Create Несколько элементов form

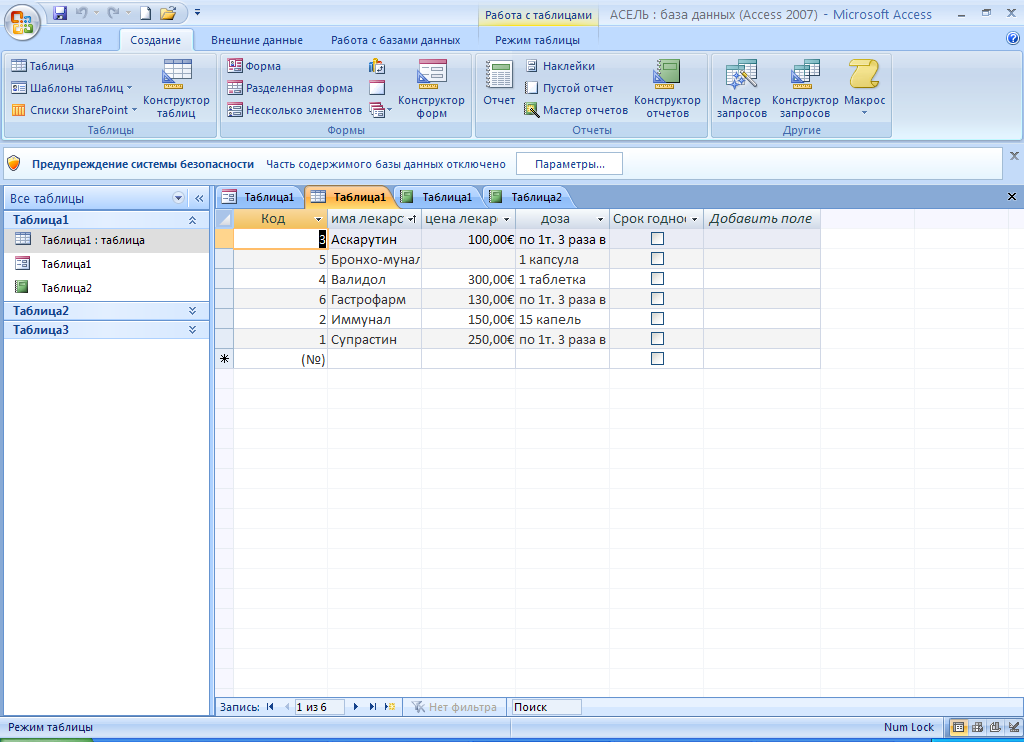(x=295, y=110)
